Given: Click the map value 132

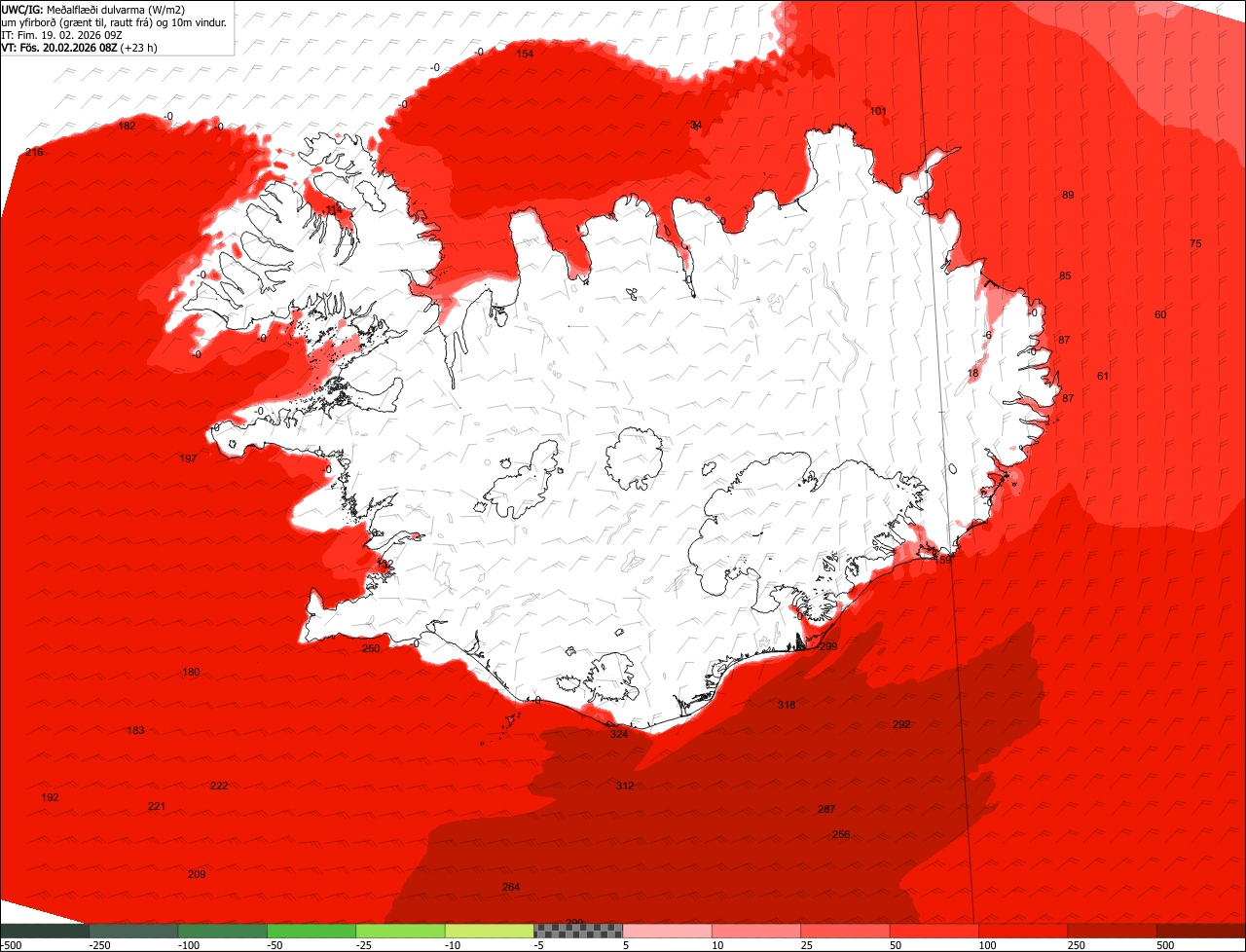Looking at the screenshot, I should 385,565.
